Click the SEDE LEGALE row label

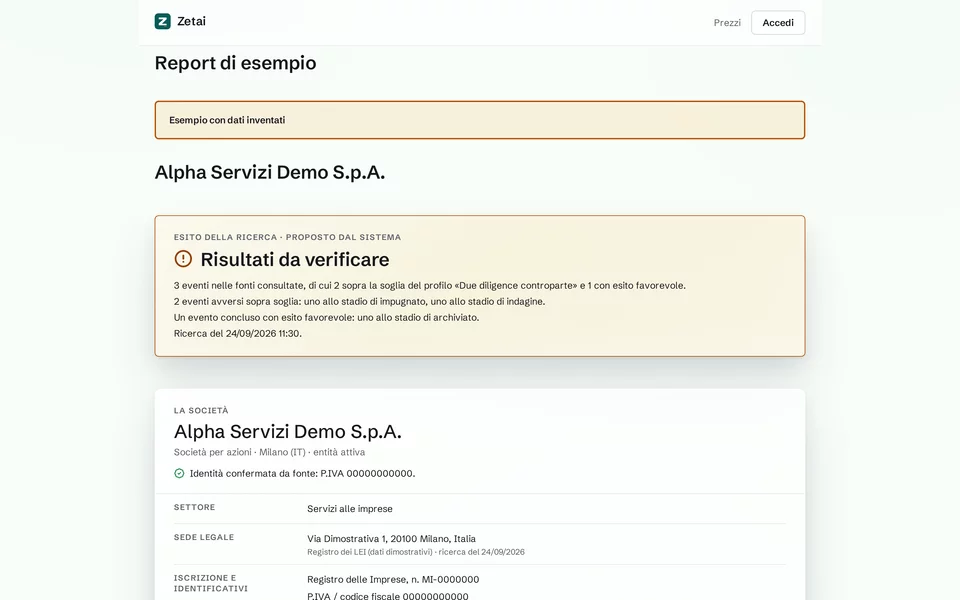click(204, 538)
